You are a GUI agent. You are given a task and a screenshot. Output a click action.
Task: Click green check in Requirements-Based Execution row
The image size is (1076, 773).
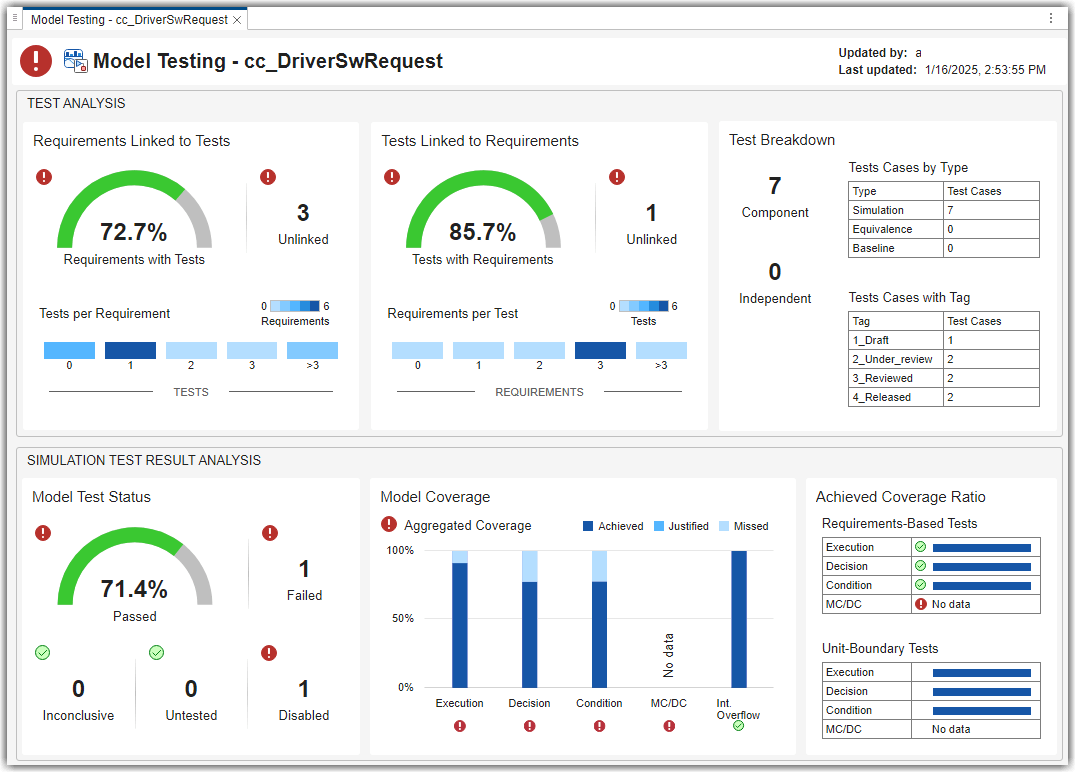pyautogui.click(x=921, y=547)
